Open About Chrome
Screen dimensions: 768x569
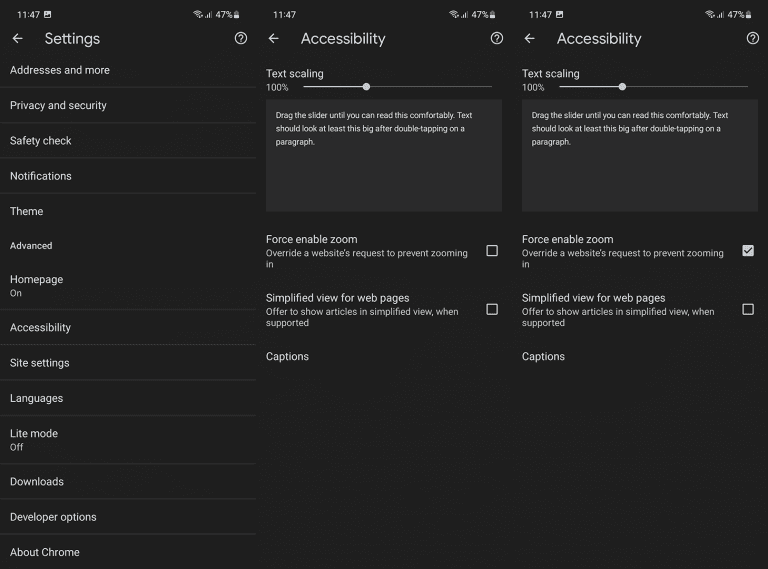(x=45, y=552)
